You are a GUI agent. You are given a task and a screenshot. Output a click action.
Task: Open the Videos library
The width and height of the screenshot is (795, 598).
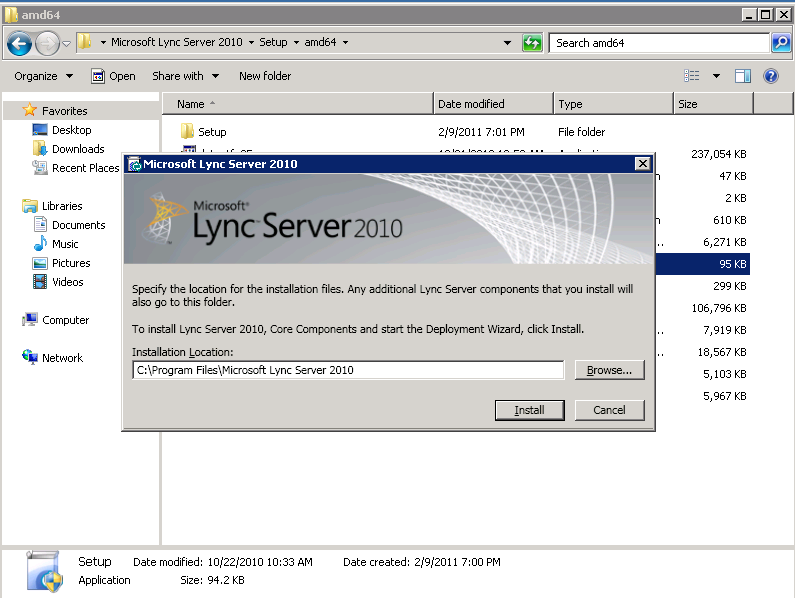click(x=58, y=282)
